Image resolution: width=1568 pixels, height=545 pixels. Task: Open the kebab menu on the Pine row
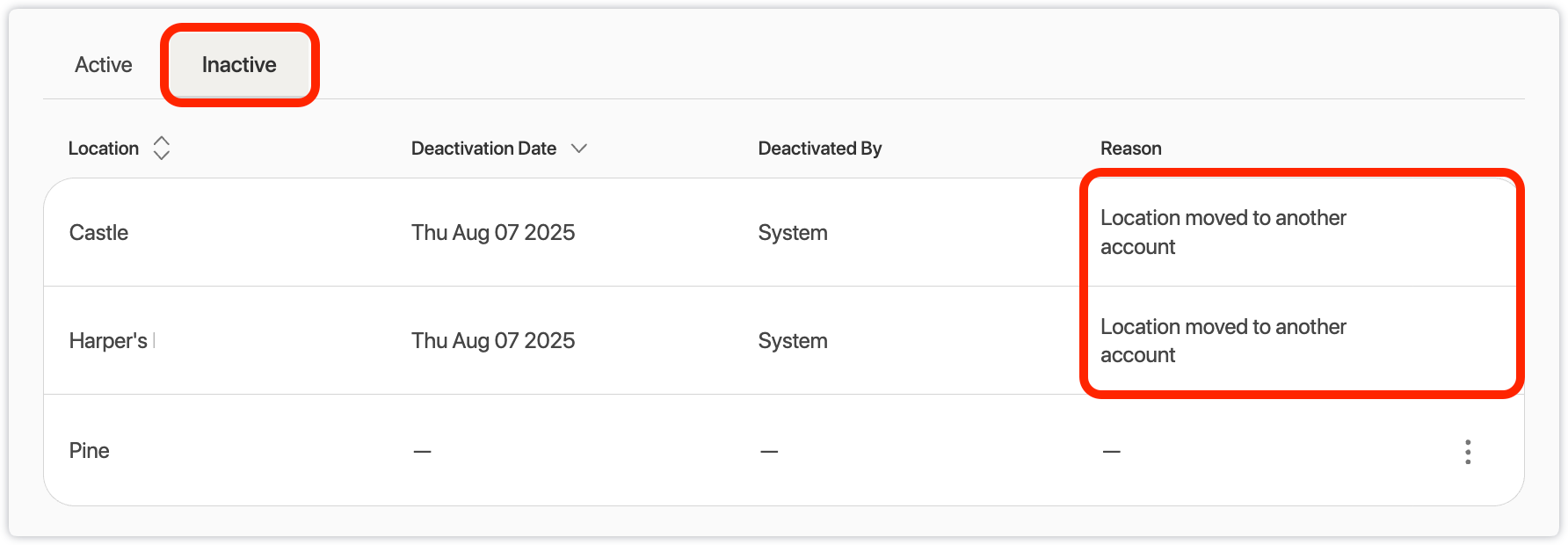pos(1468,451)
